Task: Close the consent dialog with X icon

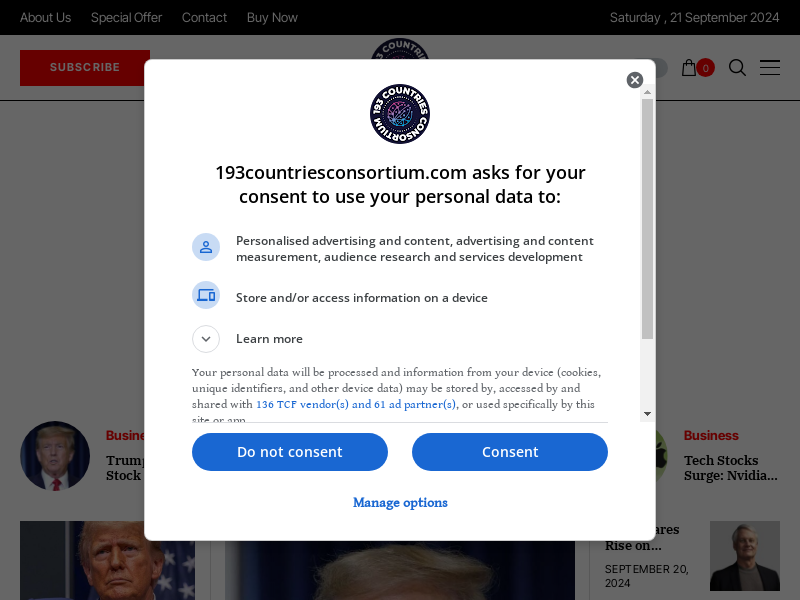Action: (x=635, y=80)
